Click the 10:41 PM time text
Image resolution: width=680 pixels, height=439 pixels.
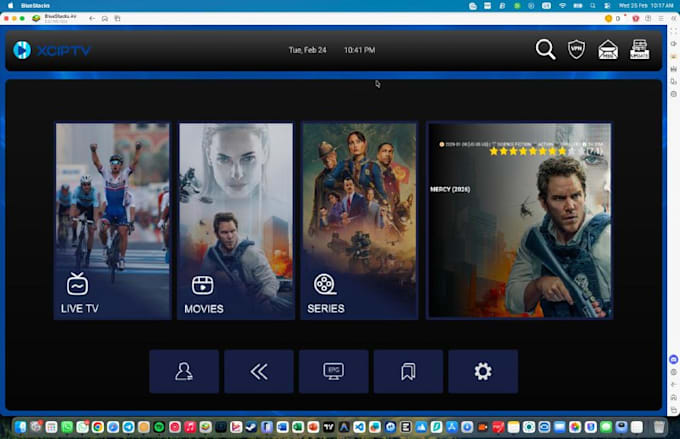(360, 50)
